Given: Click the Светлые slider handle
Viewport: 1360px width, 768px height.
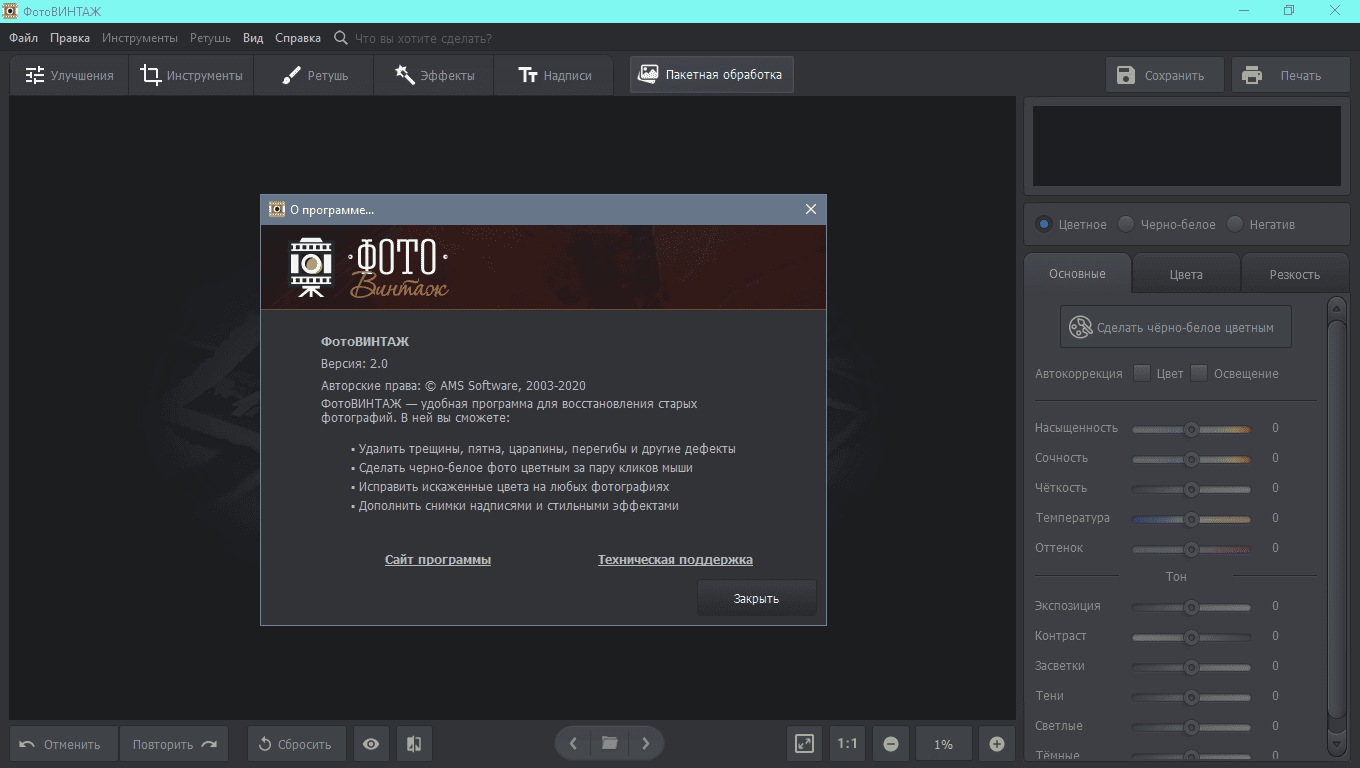Looking at the screenshot, I should 1191,727.
